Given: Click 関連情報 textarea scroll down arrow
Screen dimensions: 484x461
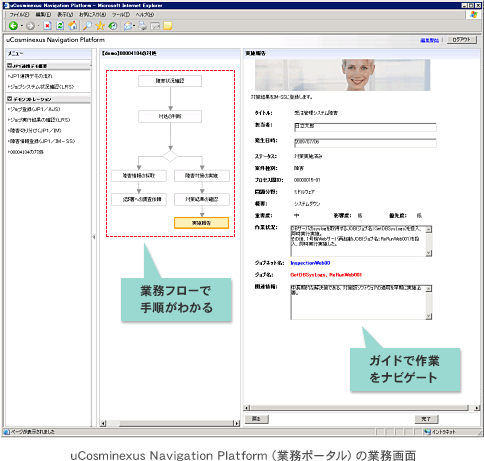Looking at the screenshot, I should 429,316.
